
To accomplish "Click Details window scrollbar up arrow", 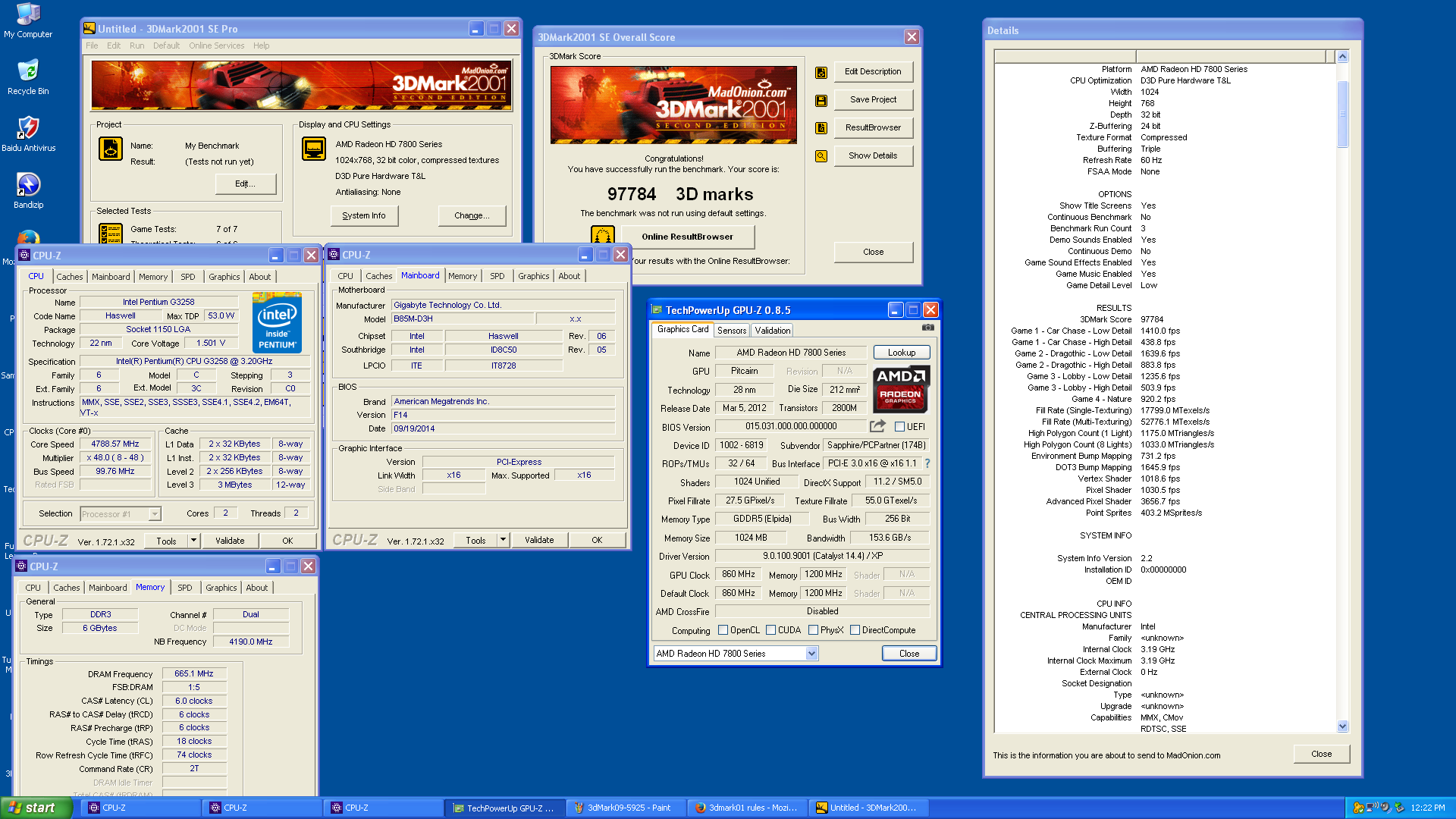I will [x=1342, y=57].
